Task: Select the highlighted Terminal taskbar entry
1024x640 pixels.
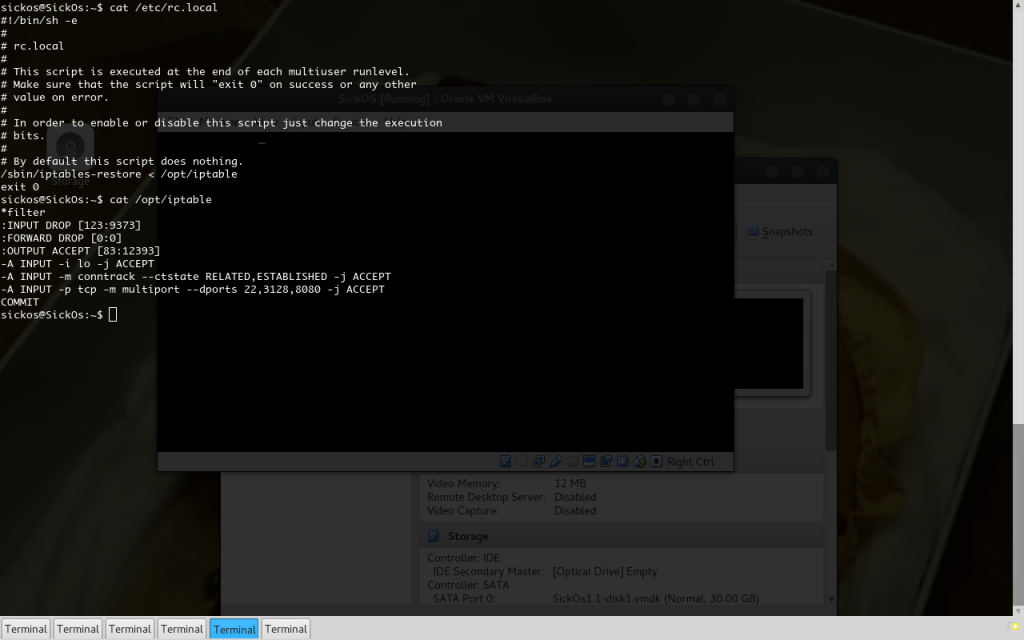Action: pos(234,628)
